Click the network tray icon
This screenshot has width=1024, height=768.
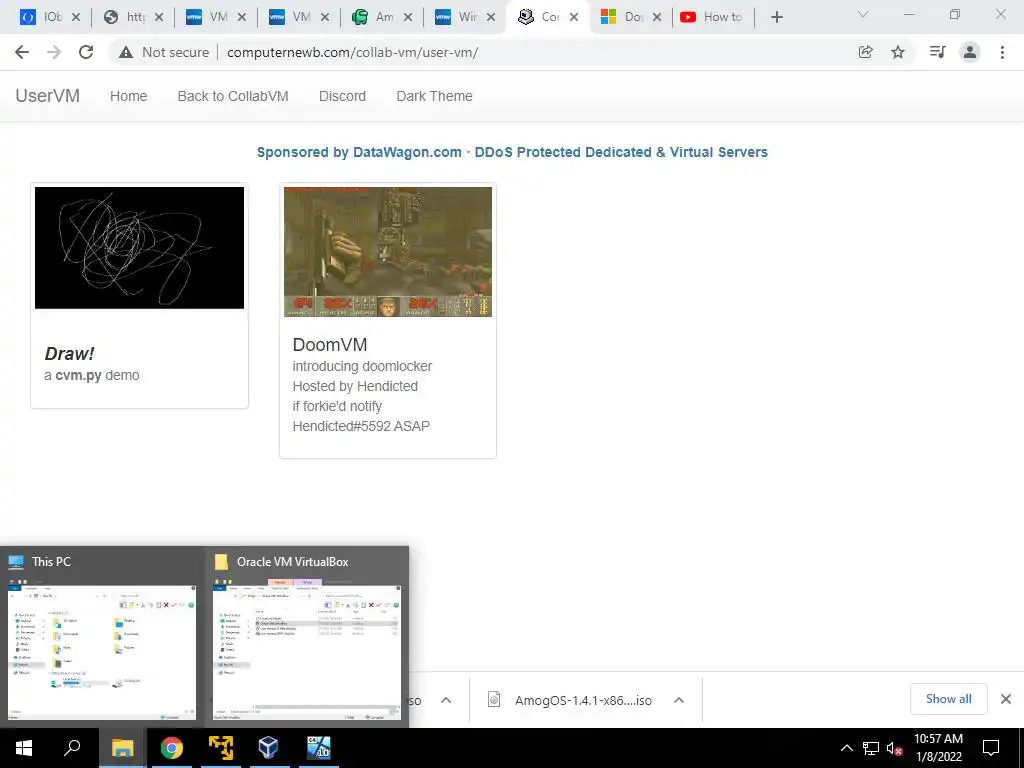[871, 748]
